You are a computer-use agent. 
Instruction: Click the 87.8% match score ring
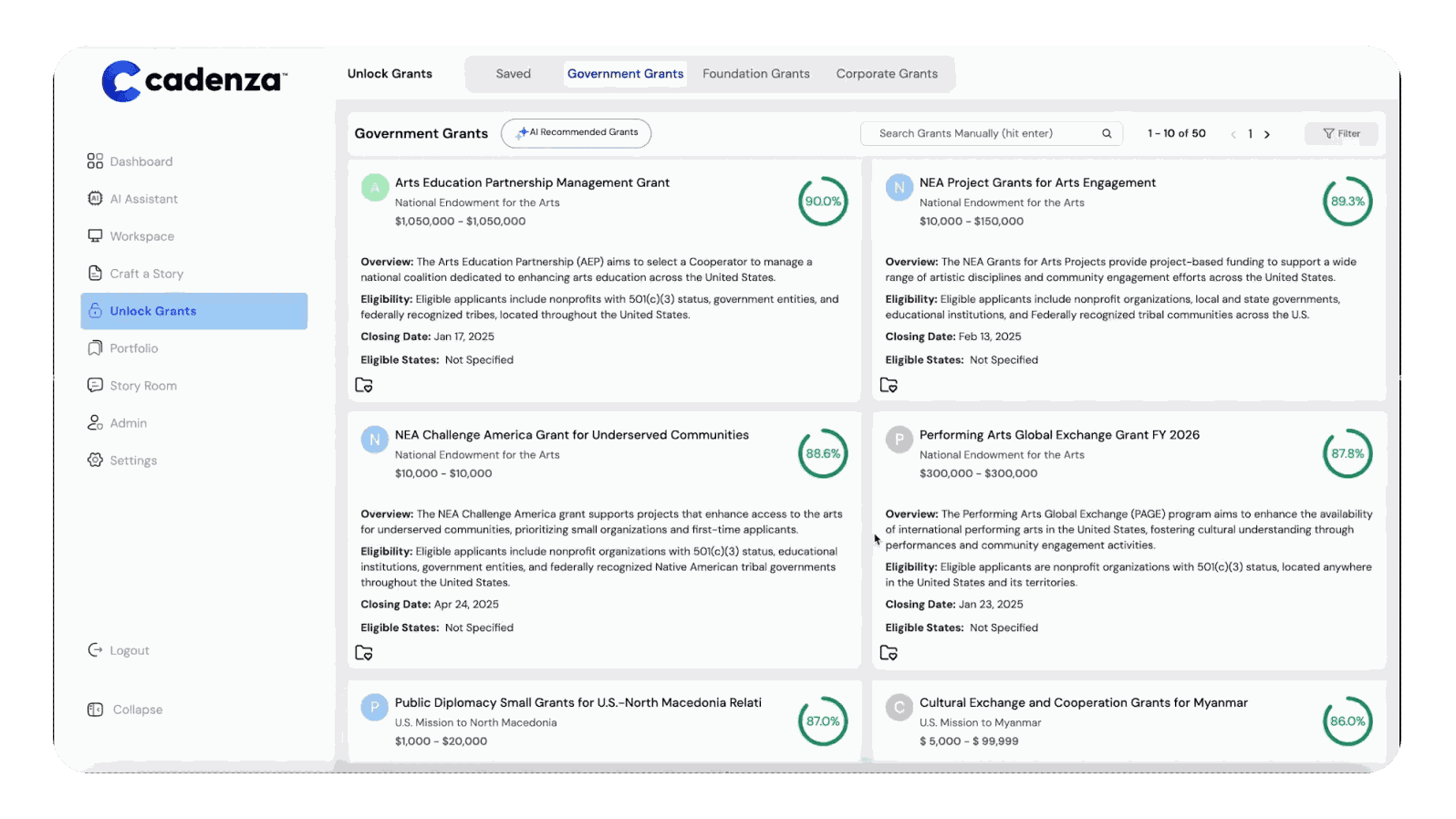[x=1347, y=453]
